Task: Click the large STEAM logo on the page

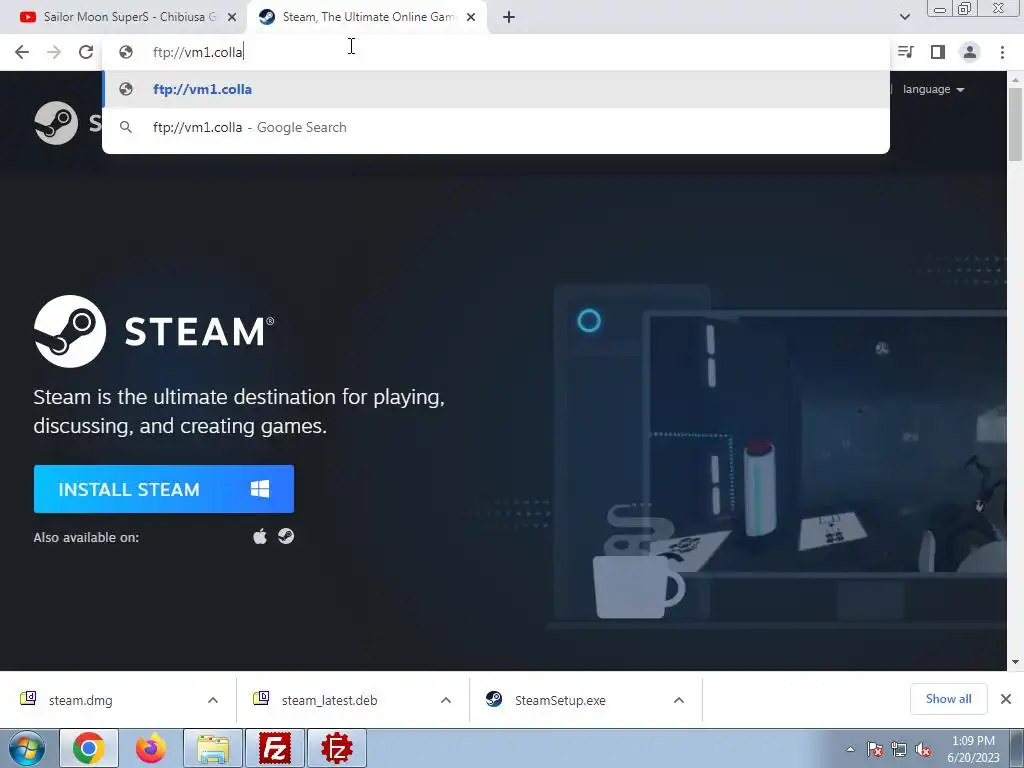Action: tap(154, 331)
